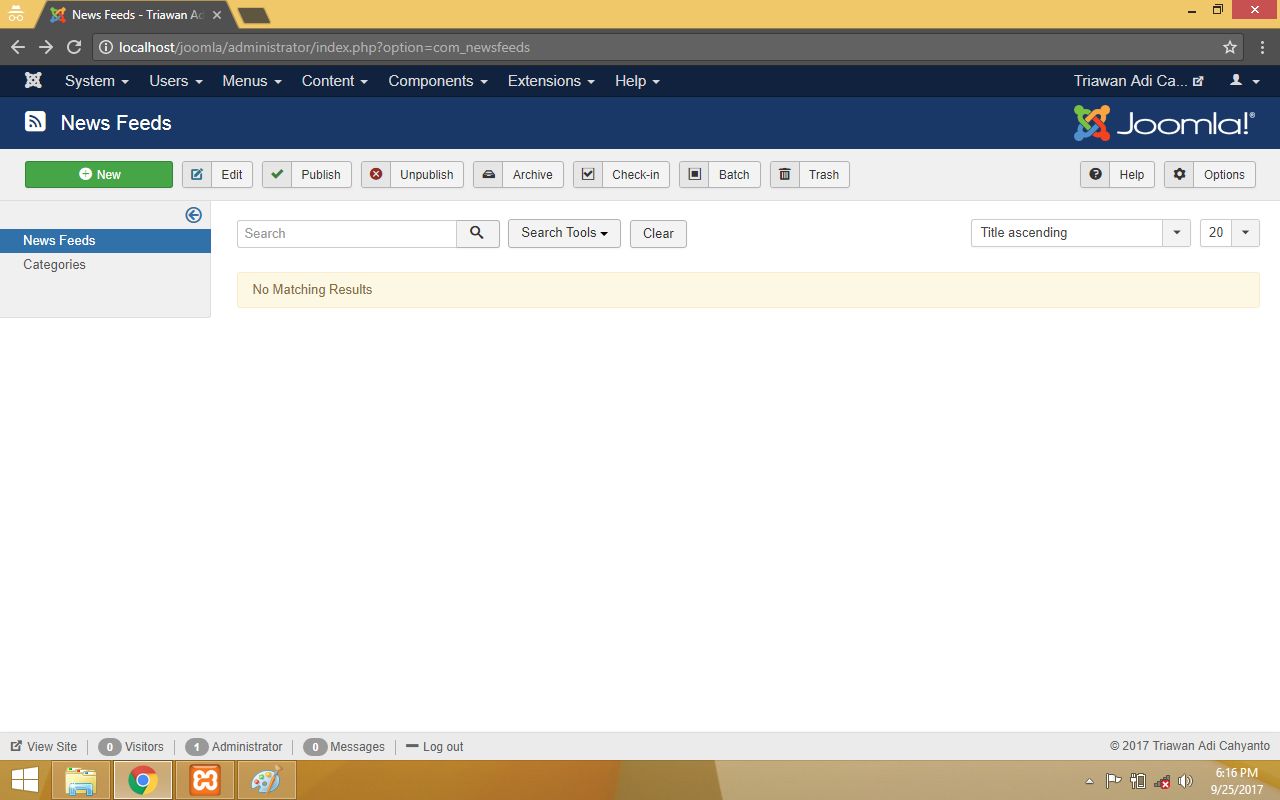Open the Title ascending sort dropdown
1280x800 pixels.
pyautogui.click(x=1080, y=233)
